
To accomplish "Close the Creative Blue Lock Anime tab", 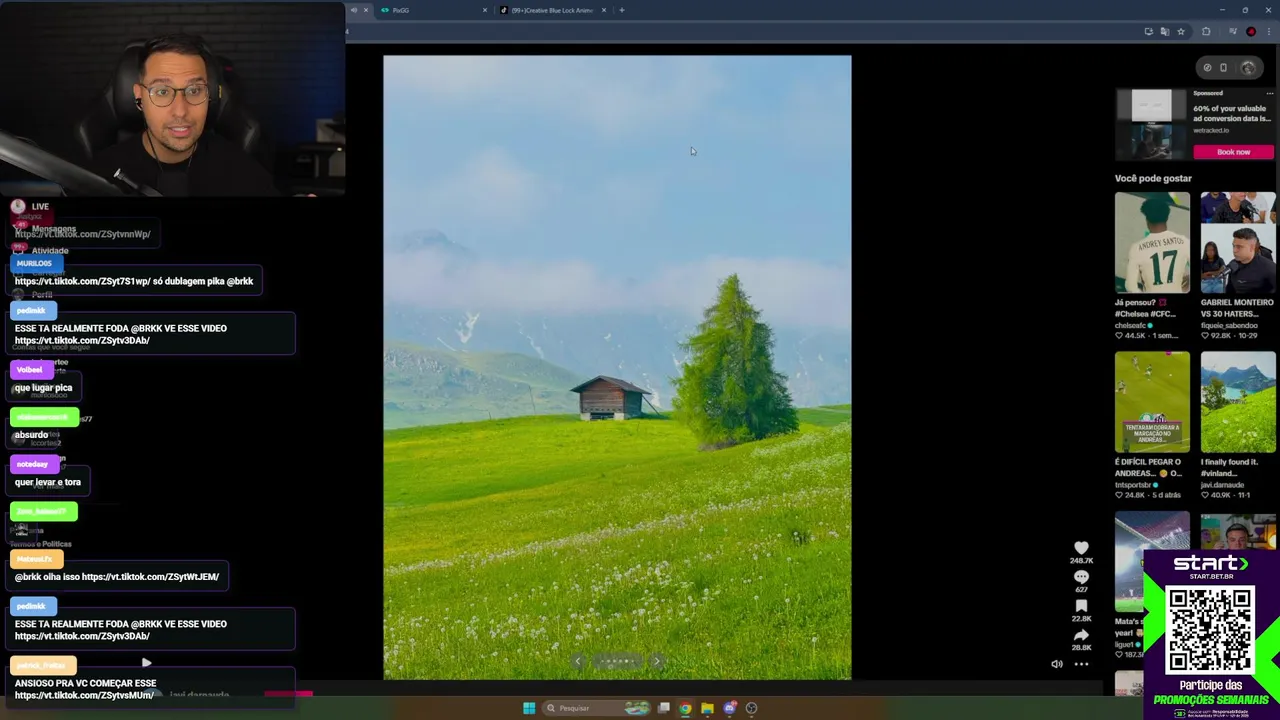I will point(603,10).
